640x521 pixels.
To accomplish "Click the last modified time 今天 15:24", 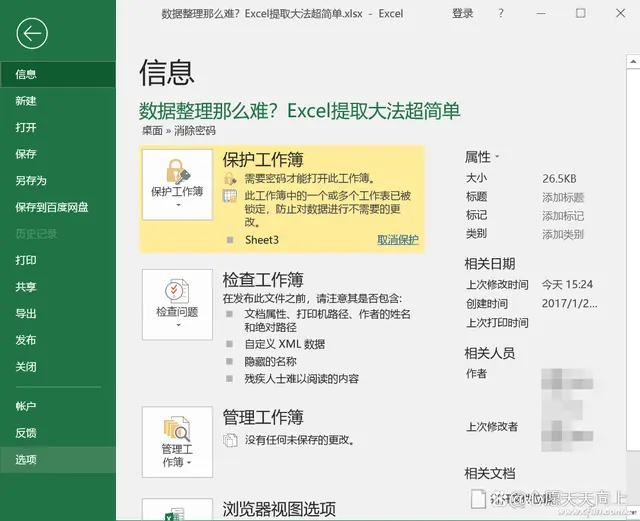I will point(567,284).
